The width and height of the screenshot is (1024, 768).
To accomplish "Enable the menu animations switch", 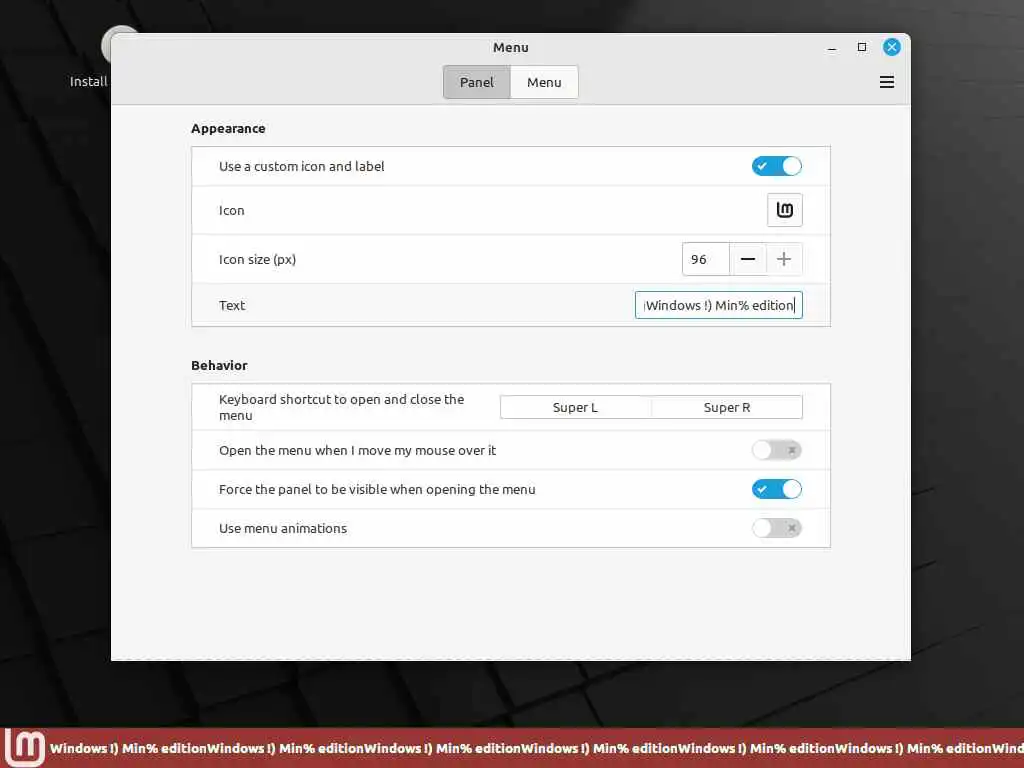I will (776, 528).
